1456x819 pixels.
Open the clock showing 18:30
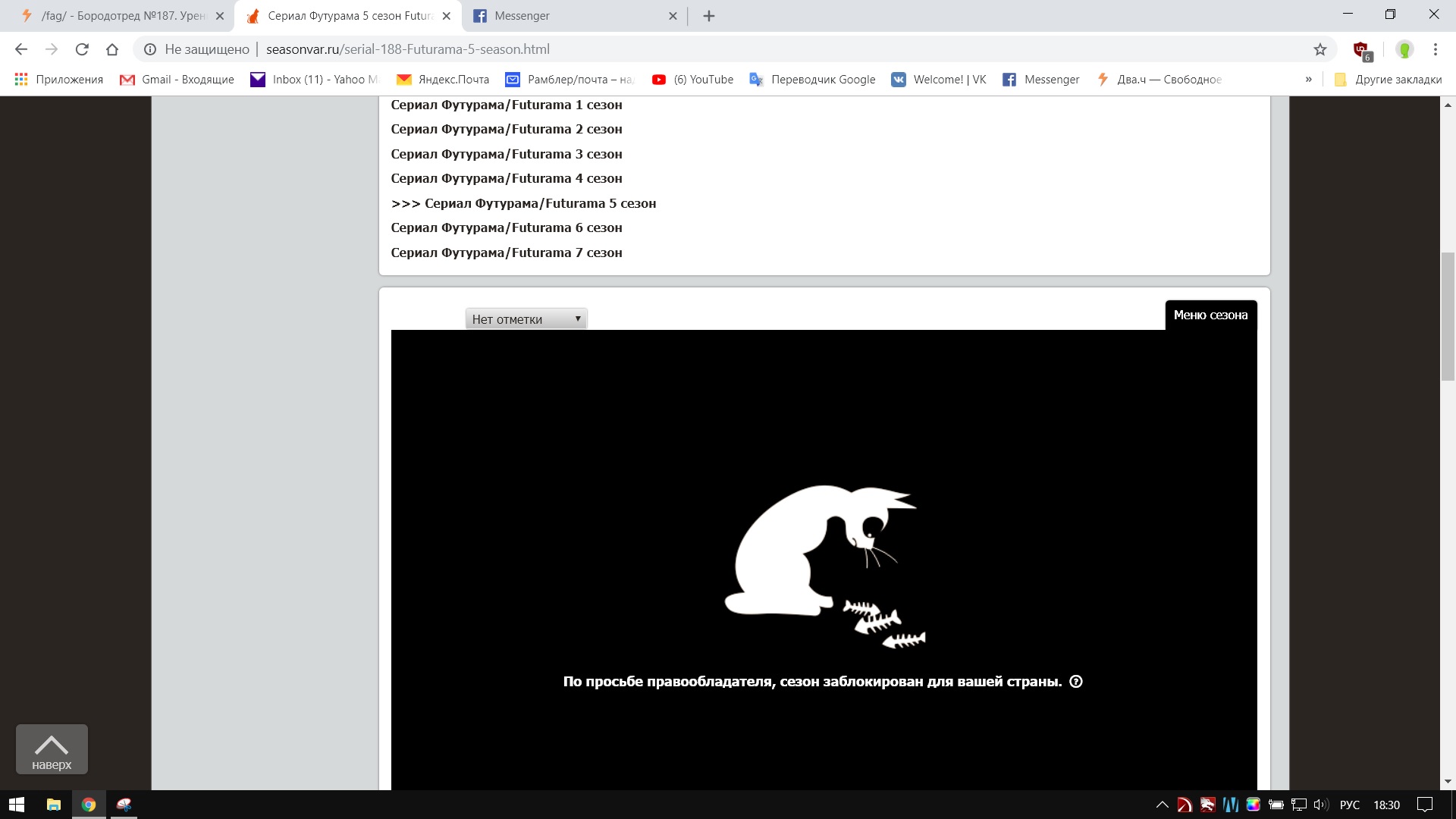coord(1386,805)
